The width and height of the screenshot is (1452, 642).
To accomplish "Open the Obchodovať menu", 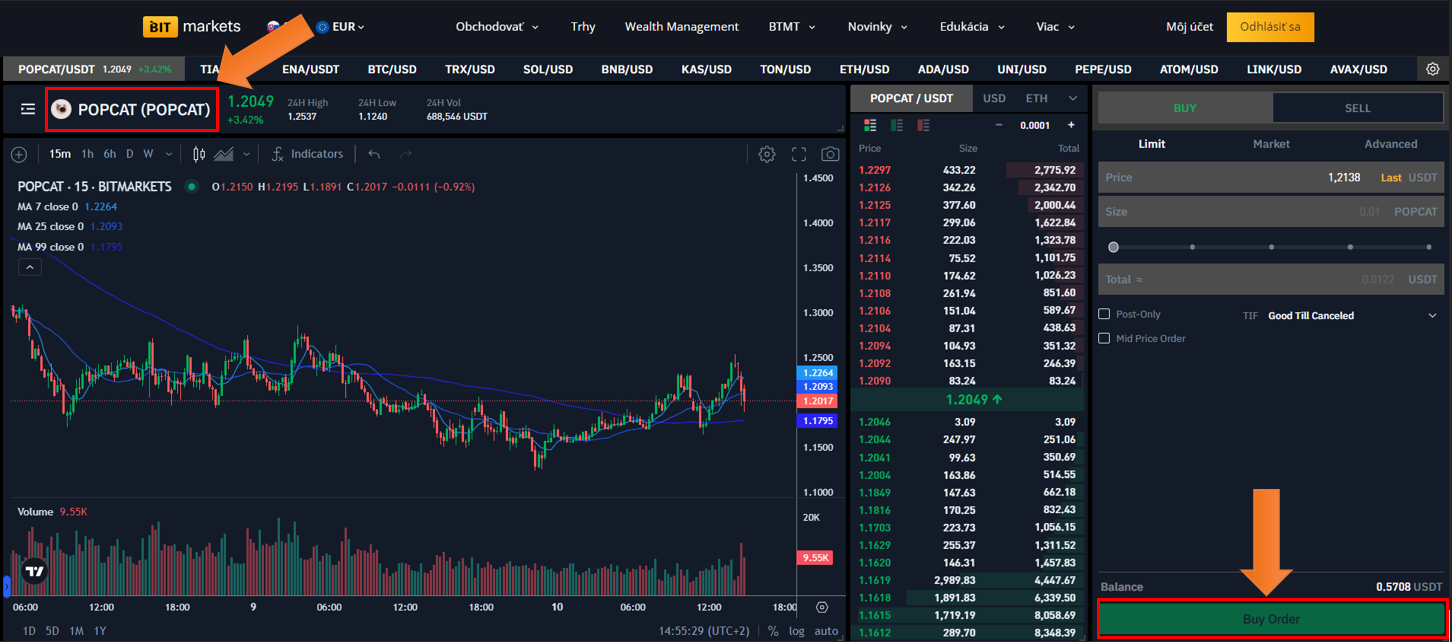I will pyautogui.click(x=497, y=27).
